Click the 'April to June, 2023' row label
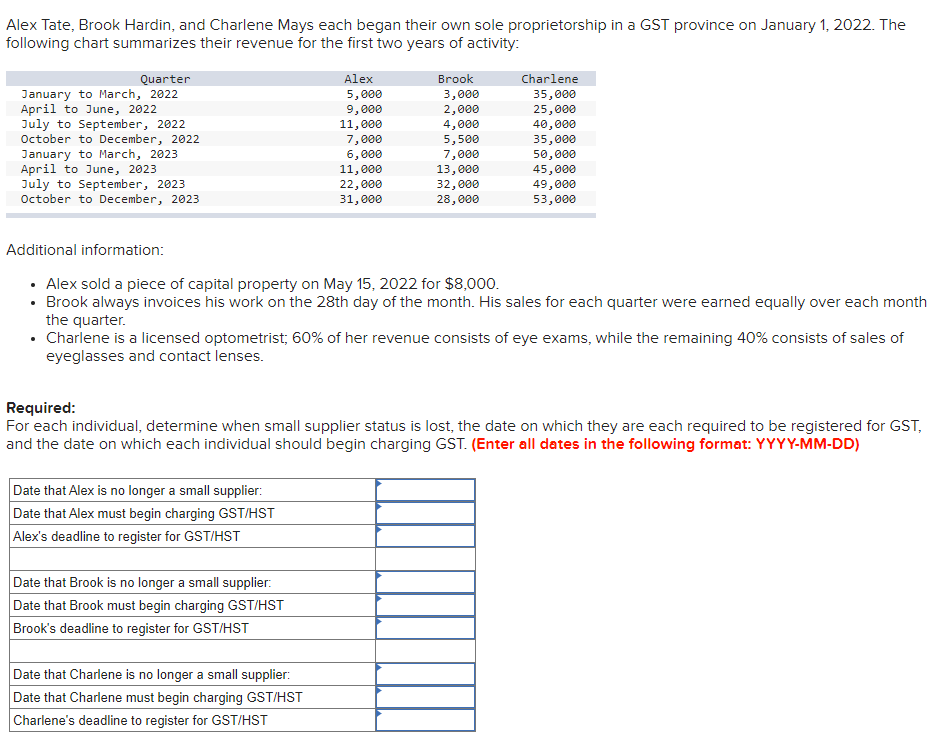Screen dimensions: 929x753 point(89,169)
